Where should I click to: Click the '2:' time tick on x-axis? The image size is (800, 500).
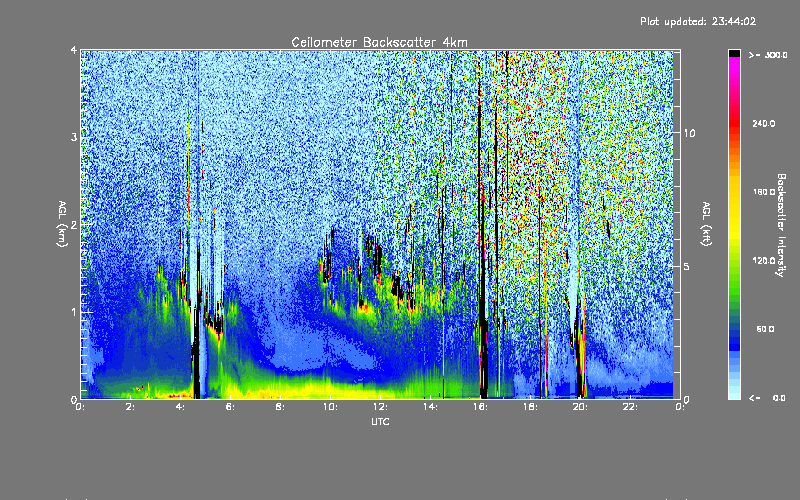(130, 407)
